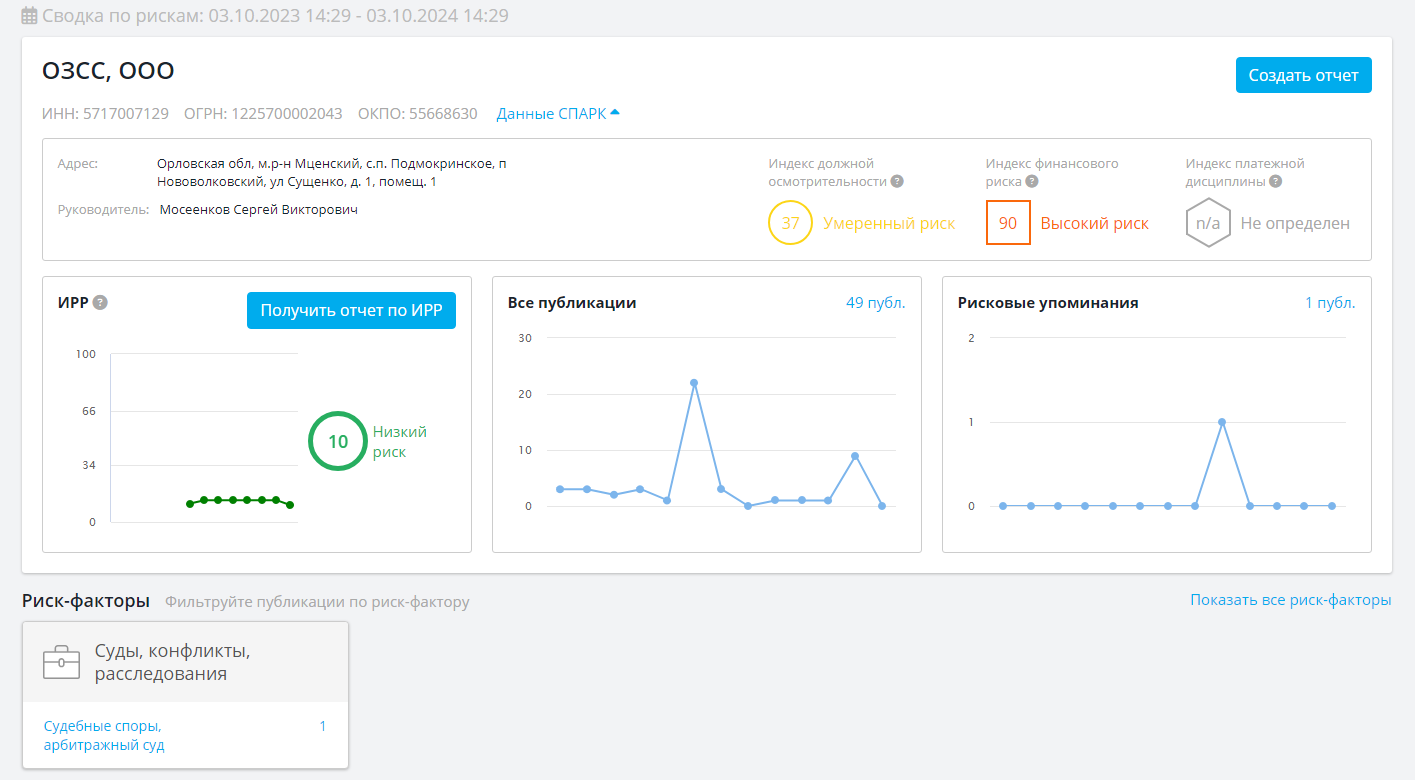Viewport: 1415px width, 780px height.
Task: Select the Суды, конфликты, расследования card header
Action: (x=185, y=662)
